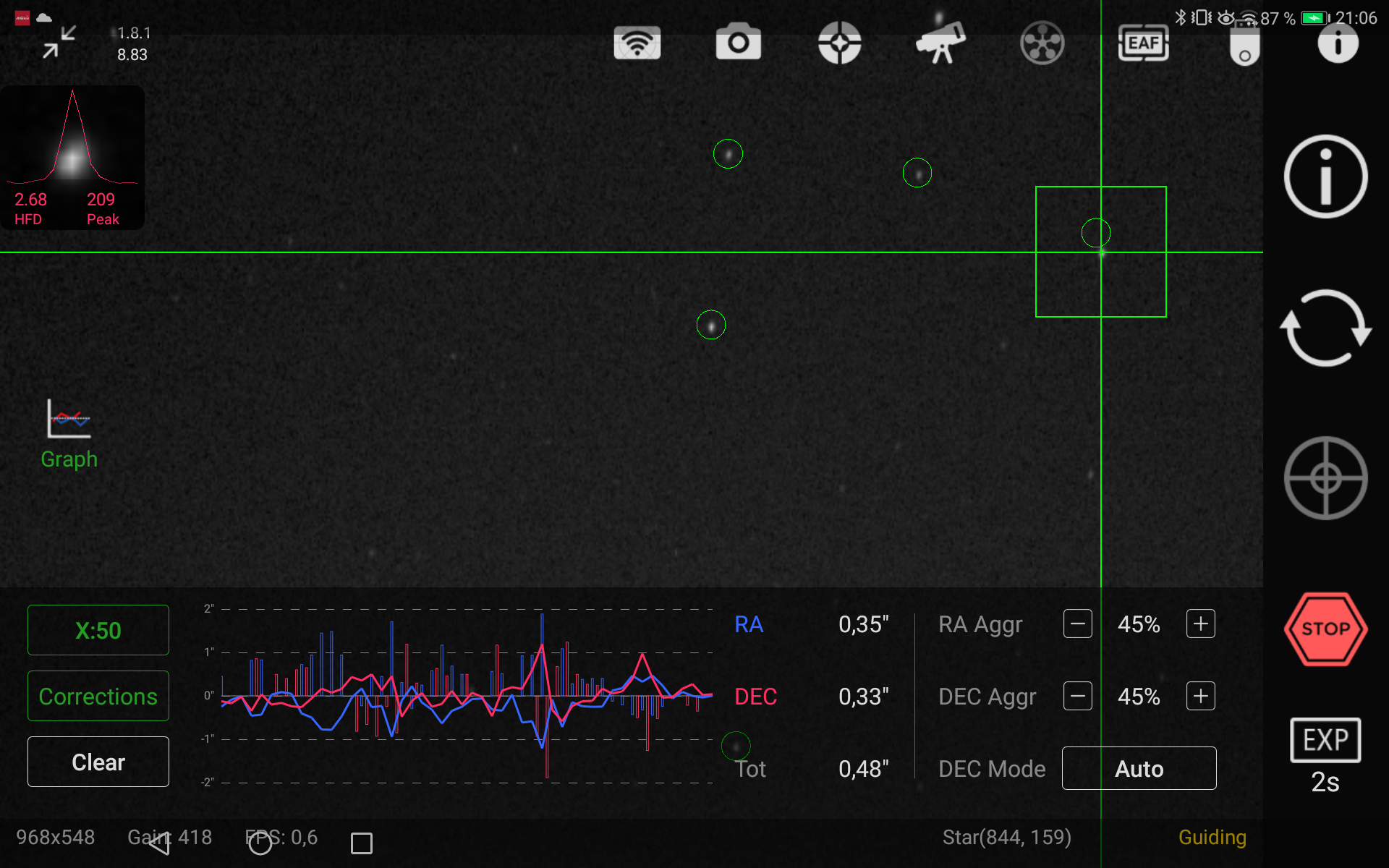Decrease DEC aggressiveness with minus button

pos(1077,696)
